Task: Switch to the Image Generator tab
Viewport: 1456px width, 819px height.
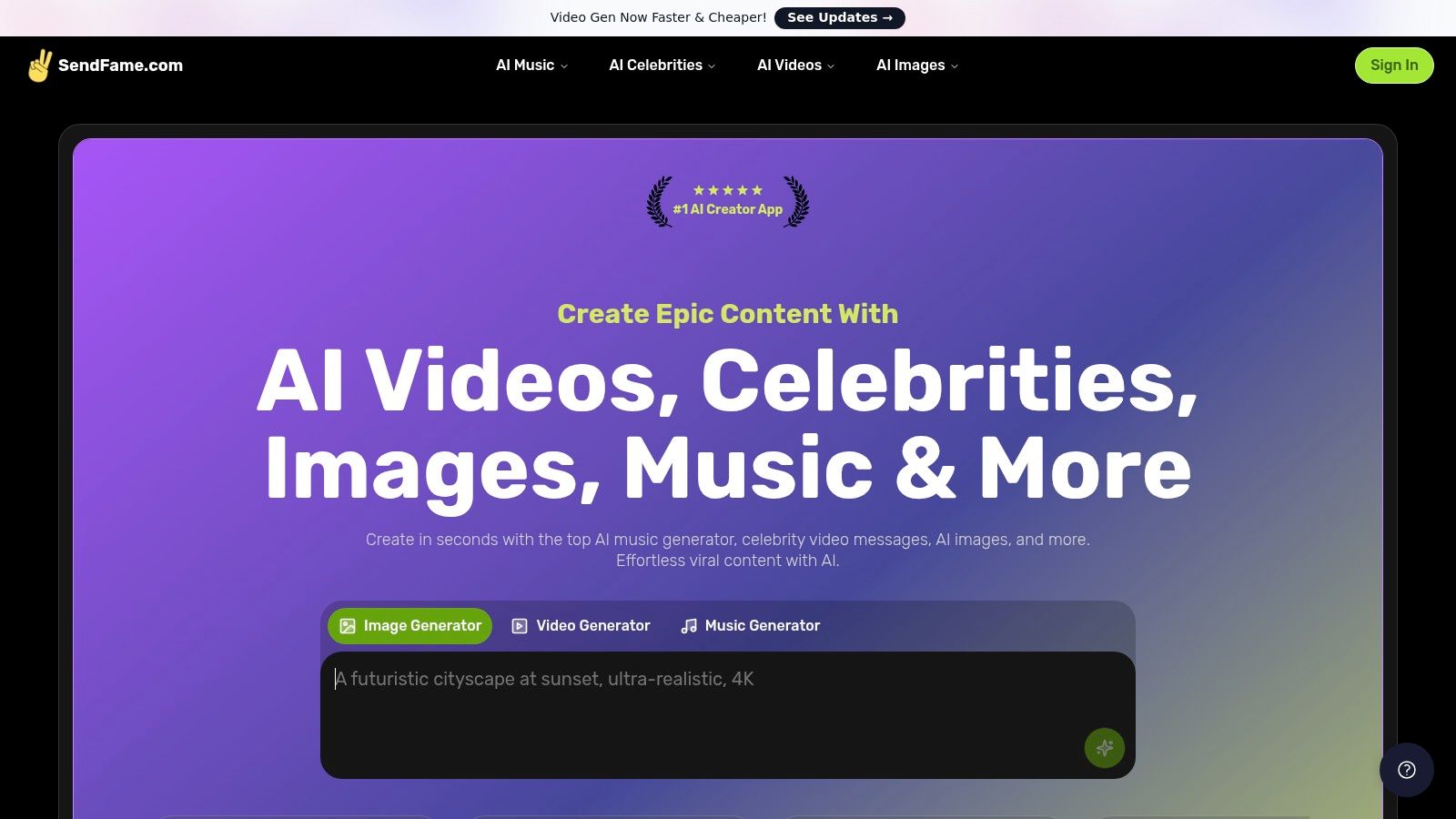Action: 409,626
